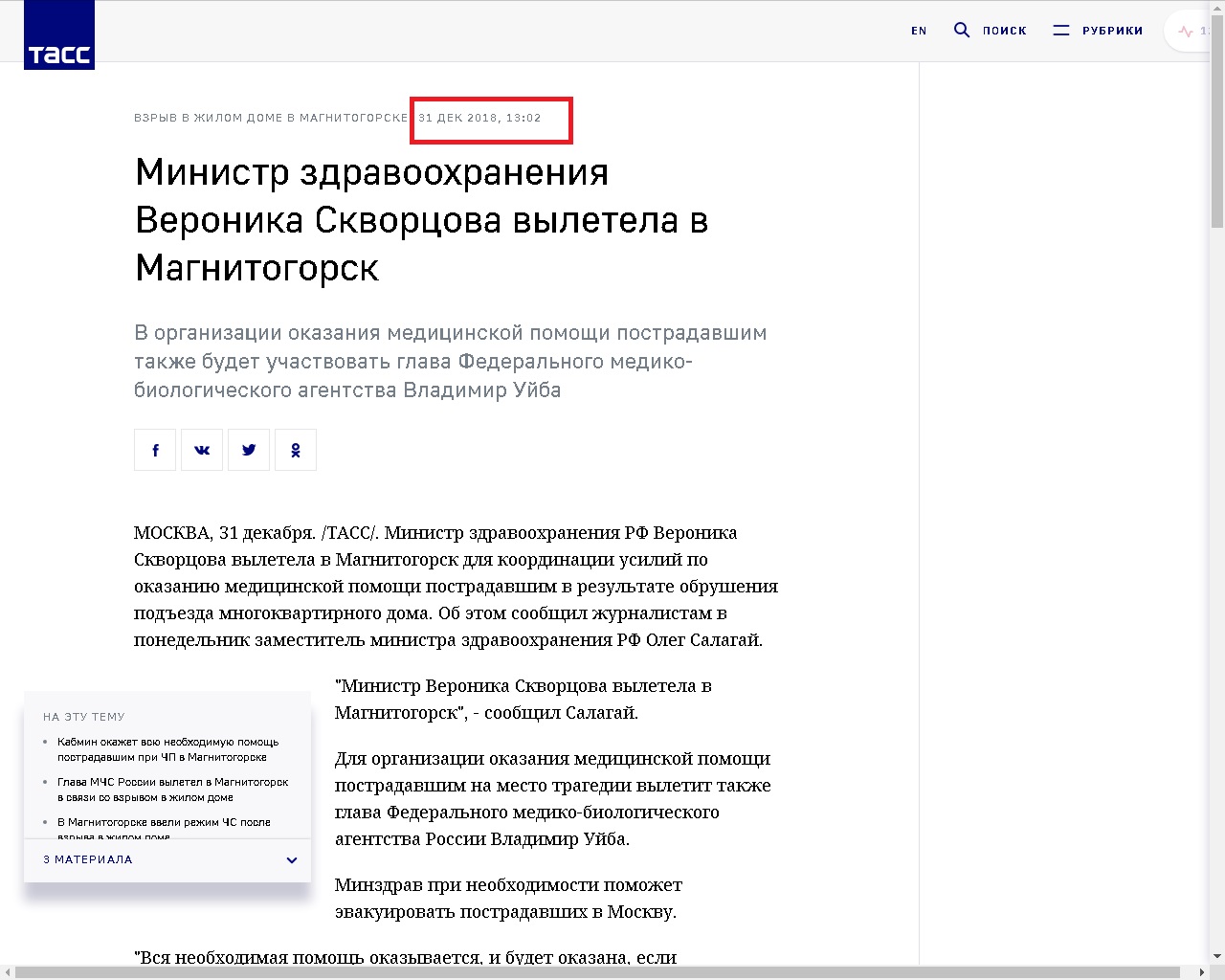
Task: Open the ВЗРЫВ В ЖИЛОМ ДОМЕ В МАГНИТОГОРСКЕ topic
Action: pos(269,117)
